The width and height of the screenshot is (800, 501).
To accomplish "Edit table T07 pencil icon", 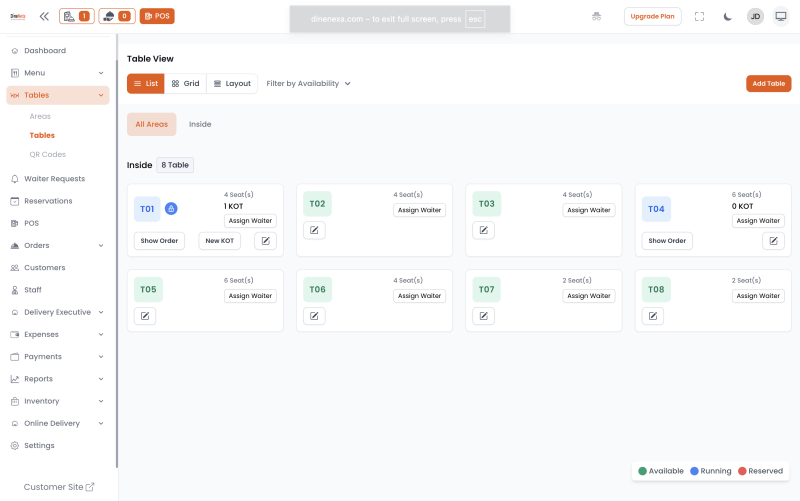I will (484, 316).
